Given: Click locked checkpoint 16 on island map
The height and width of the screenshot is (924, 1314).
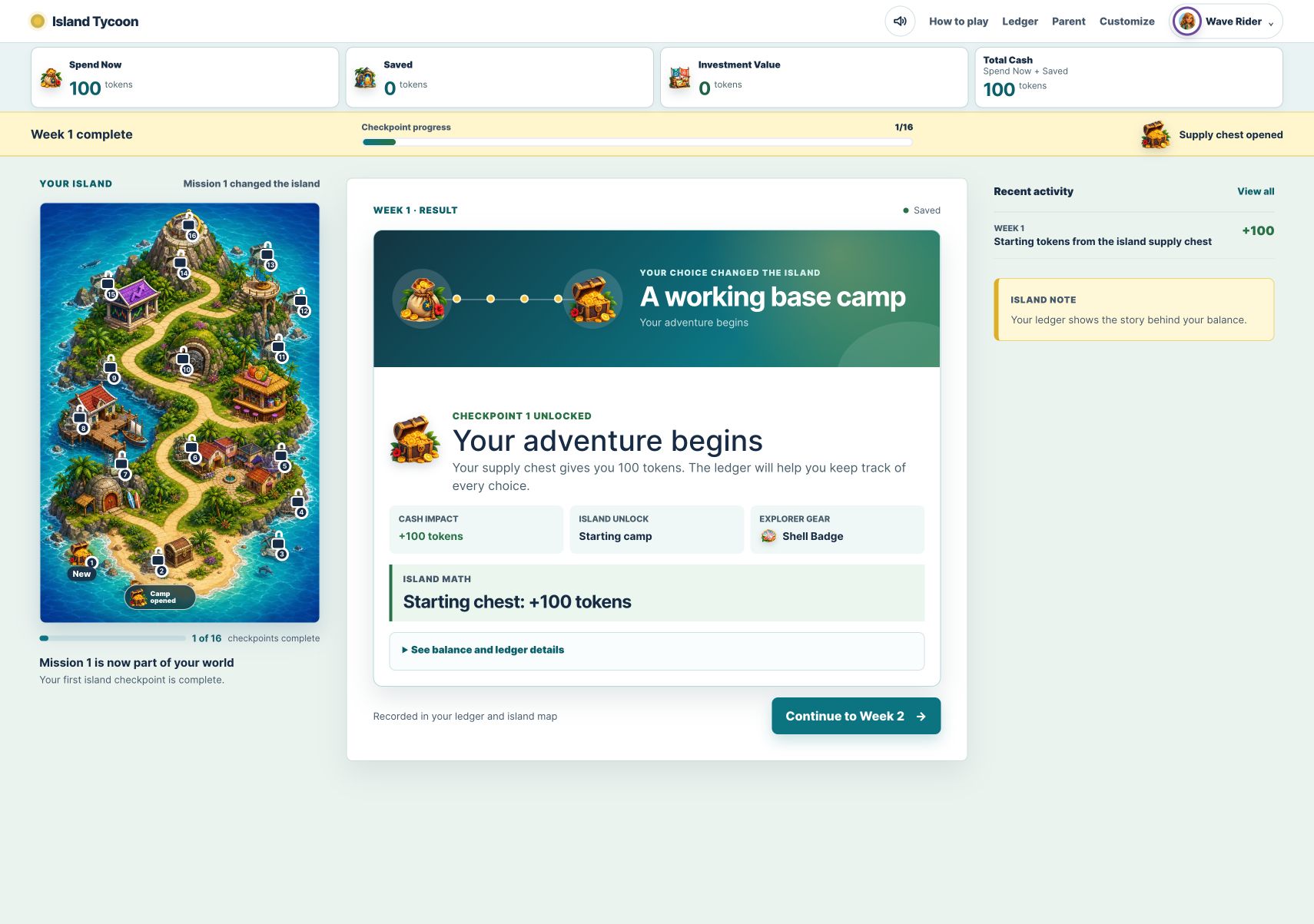Looking at the screenshot, I should [190, 227].
